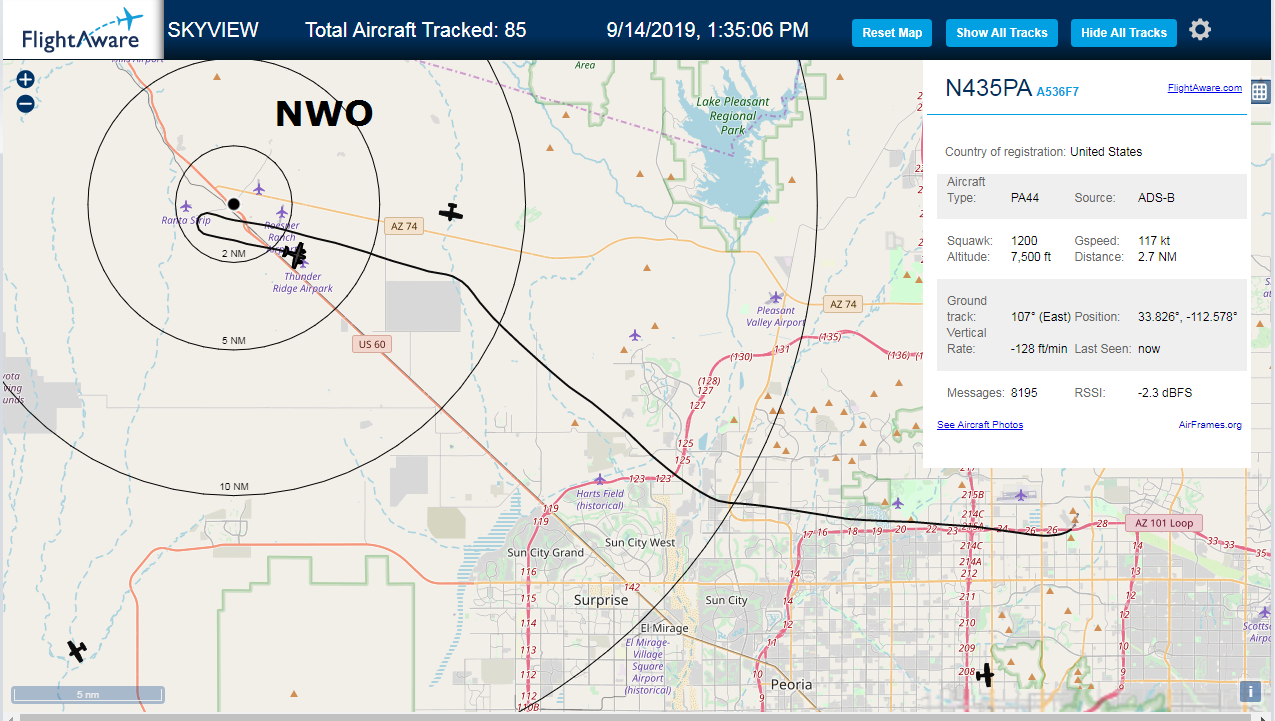Click the Harts Field historical airport marker
This screenshot has height=721, width=1275.
[600, 479]
